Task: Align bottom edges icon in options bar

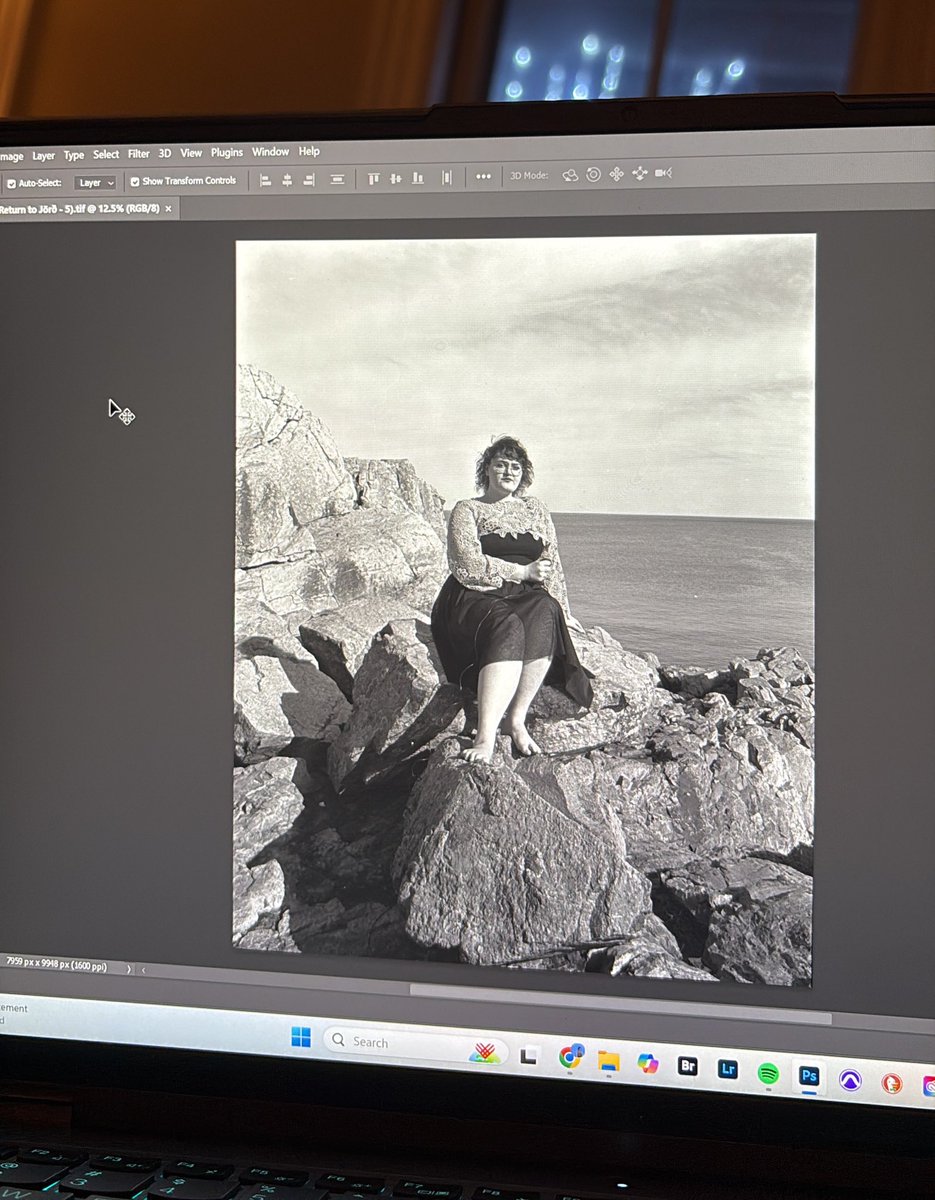Action: 418,178
